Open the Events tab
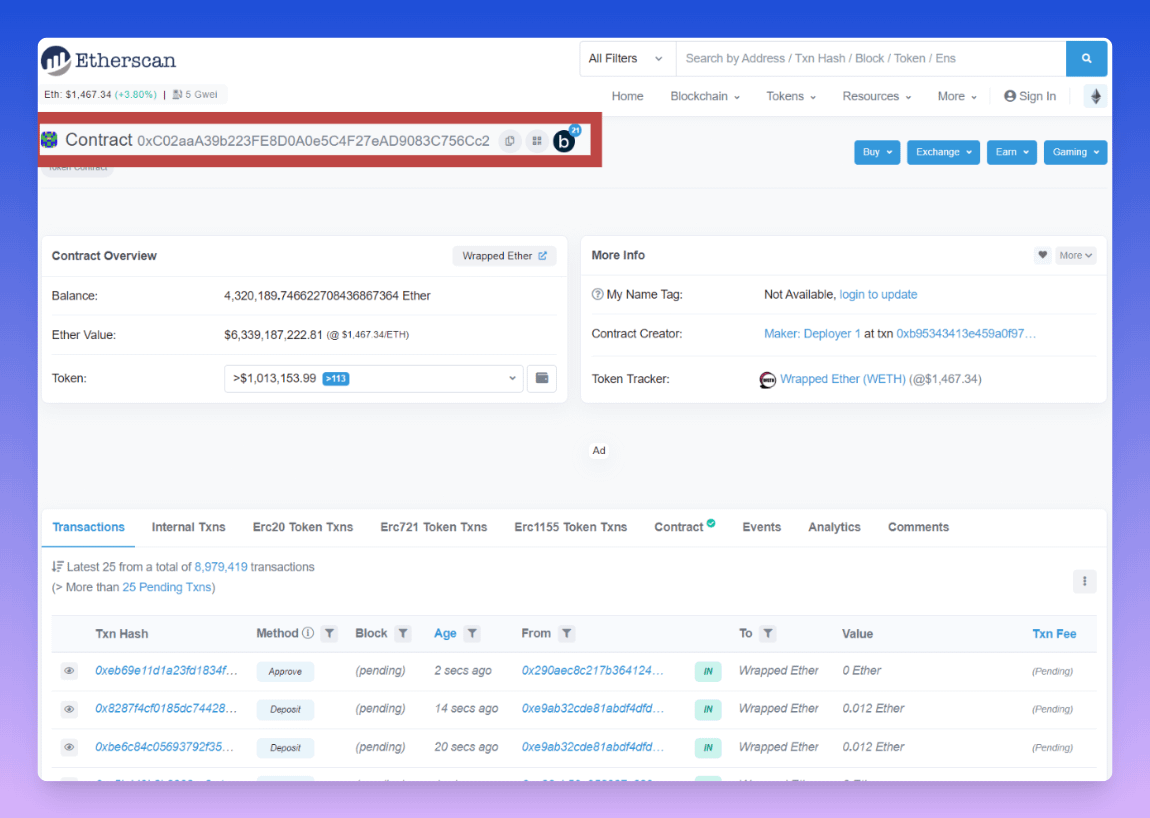Viewport: 1150px width, 818px height. (761, 527)
